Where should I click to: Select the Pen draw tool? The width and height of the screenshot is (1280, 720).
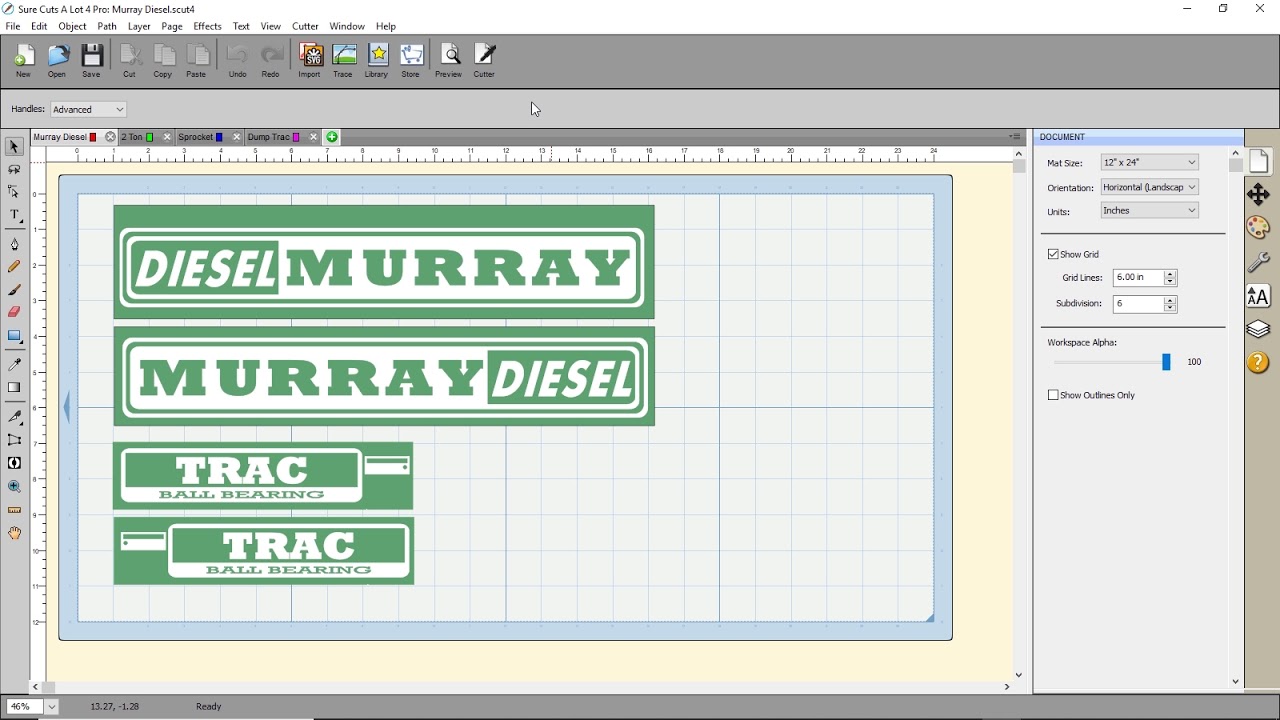tap(14, 244)
